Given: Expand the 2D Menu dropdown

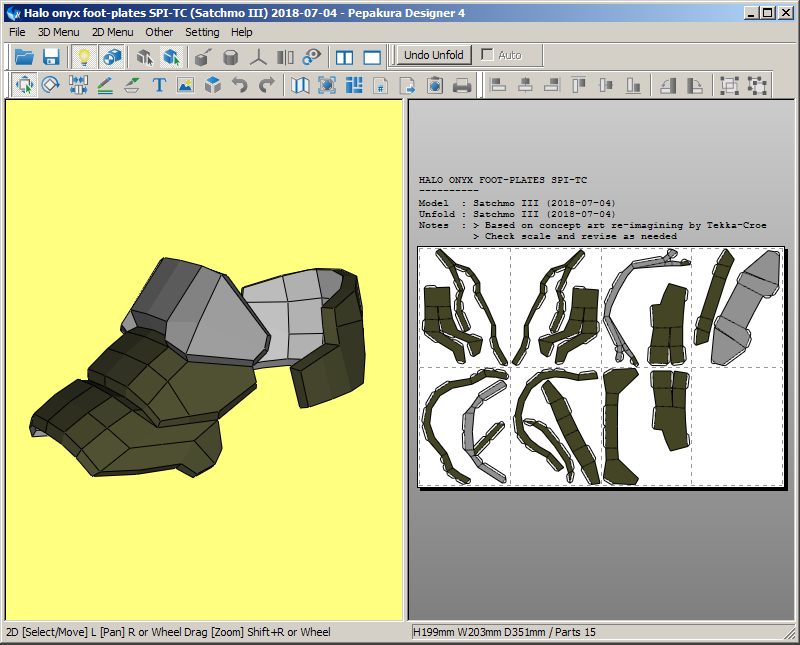Looking at the screenshot, I should [x=112, y=32].
